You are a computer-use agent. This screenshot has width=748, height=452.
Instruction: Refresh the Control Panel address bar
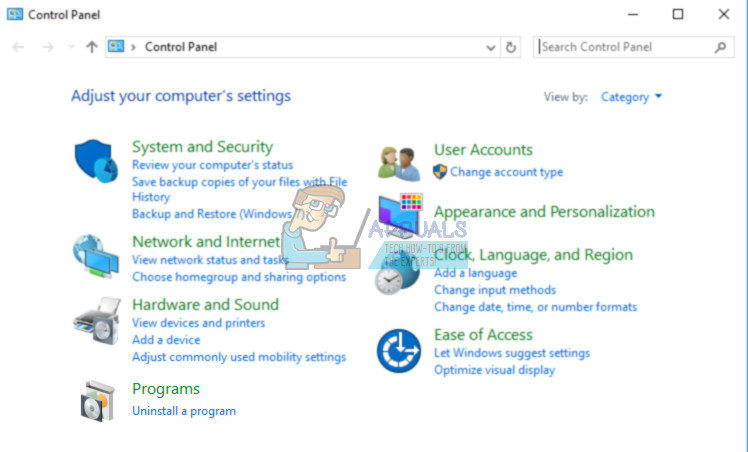pyautogui.click(x=512, y=47)
